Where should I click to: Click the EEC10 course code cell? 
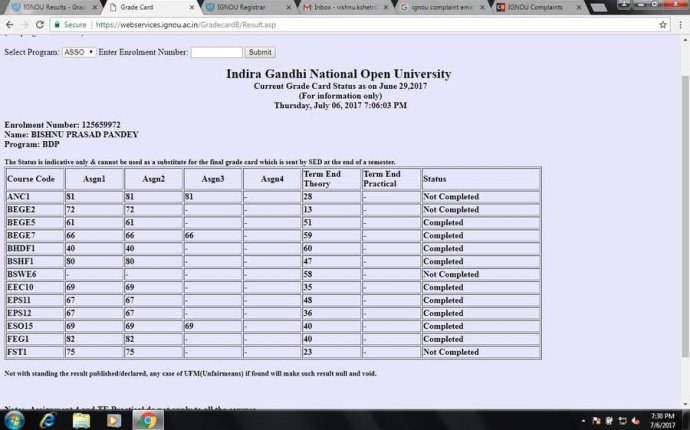coord(35,287)
